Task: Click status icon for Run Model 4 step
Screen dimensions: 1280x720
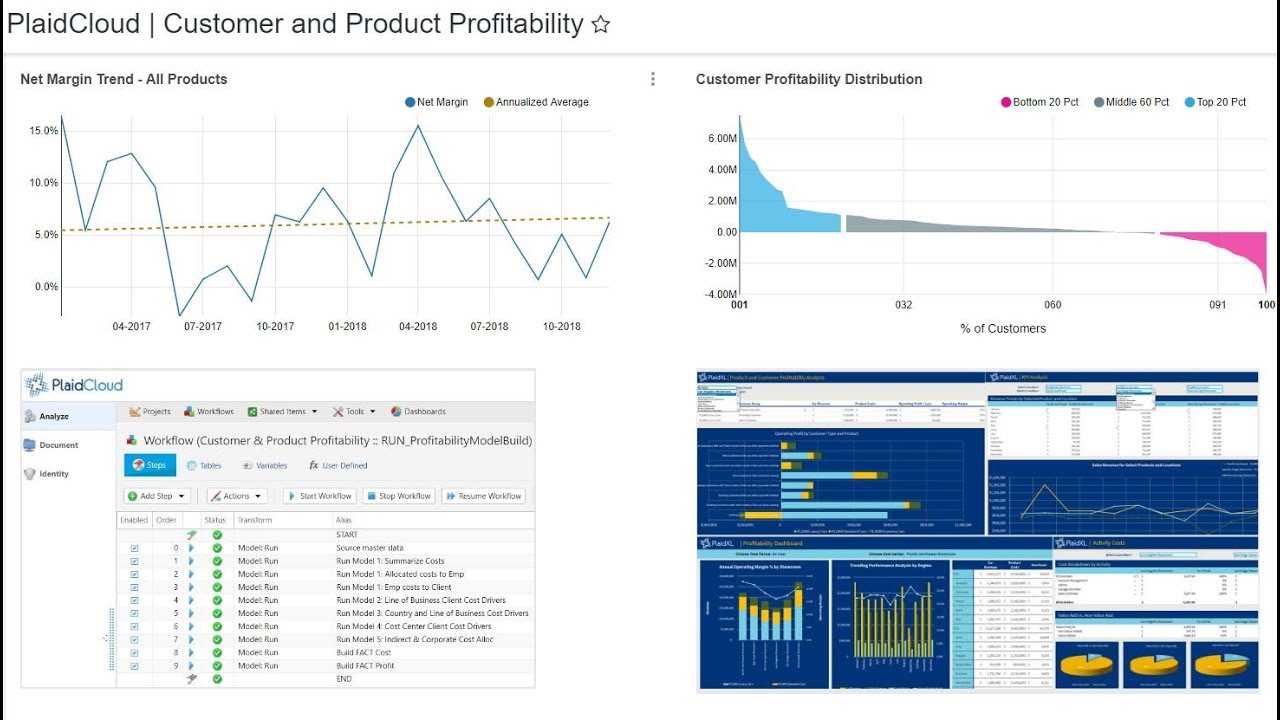Action: click(217, 626)
